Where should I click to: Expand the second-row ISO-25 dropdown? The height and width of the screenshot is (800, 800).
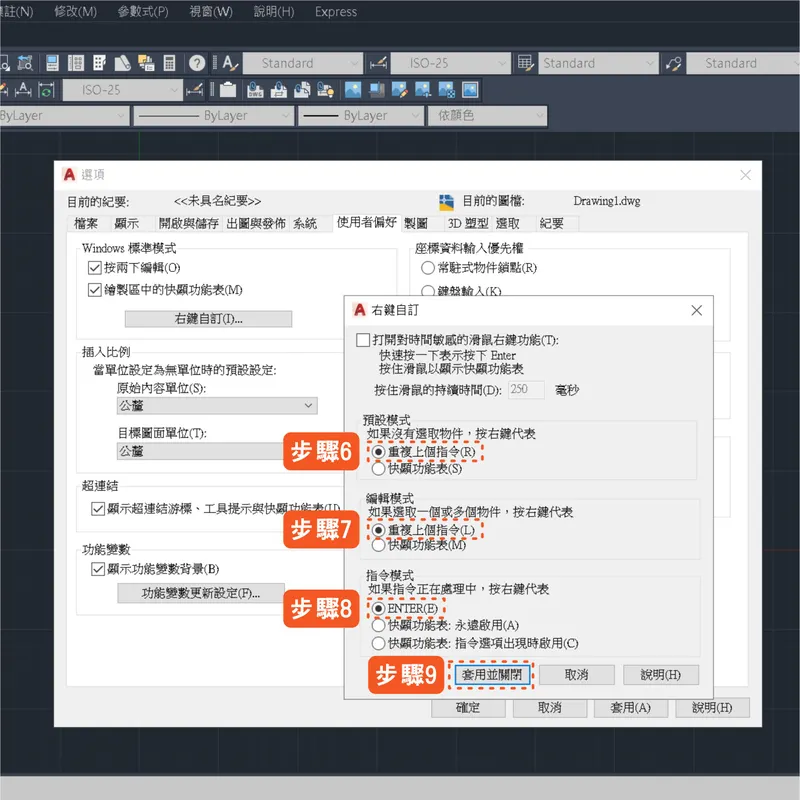[174, 90]
